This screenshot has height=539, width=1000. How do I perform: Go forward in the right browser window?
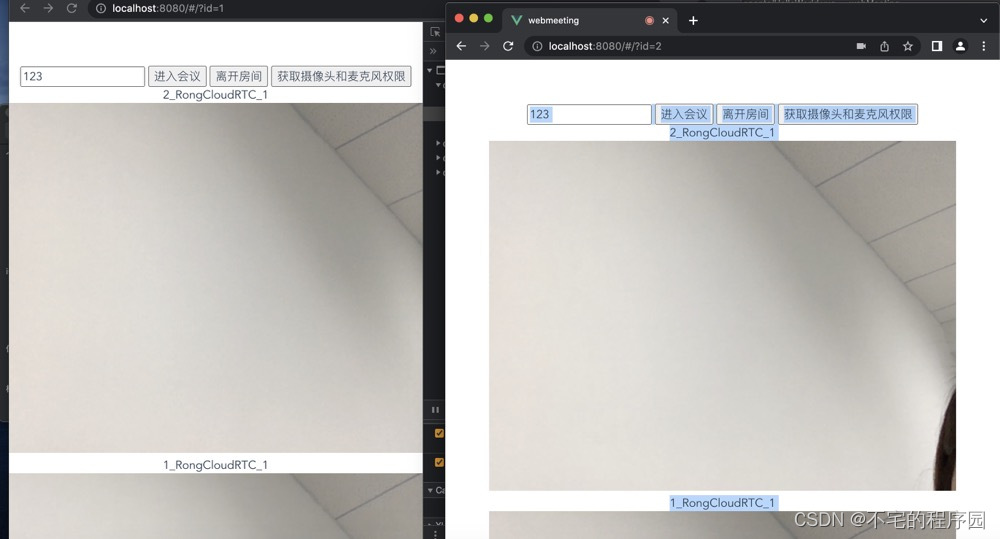485,46
